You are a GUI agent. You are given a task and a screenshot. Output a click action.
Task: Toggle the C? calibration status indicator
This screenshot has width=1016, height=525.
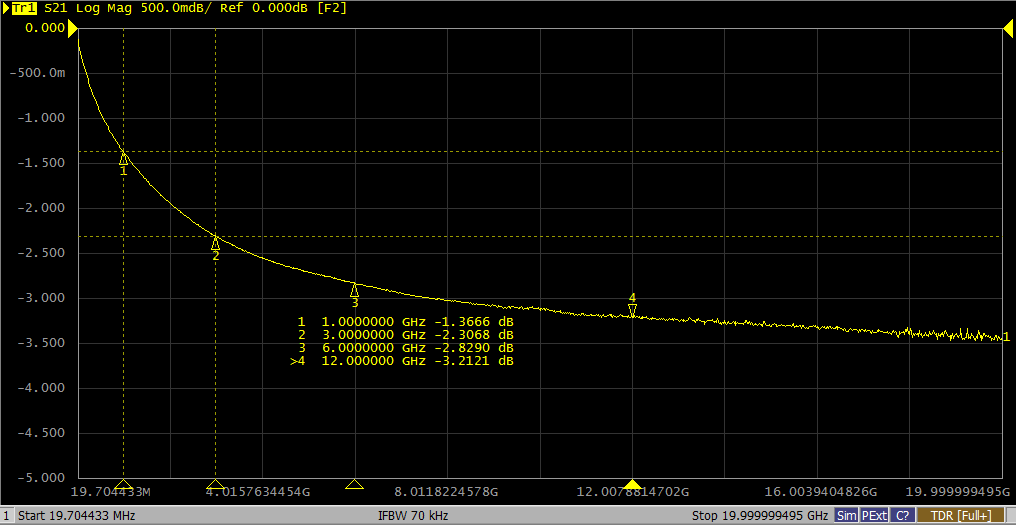[x=902, y=516]
